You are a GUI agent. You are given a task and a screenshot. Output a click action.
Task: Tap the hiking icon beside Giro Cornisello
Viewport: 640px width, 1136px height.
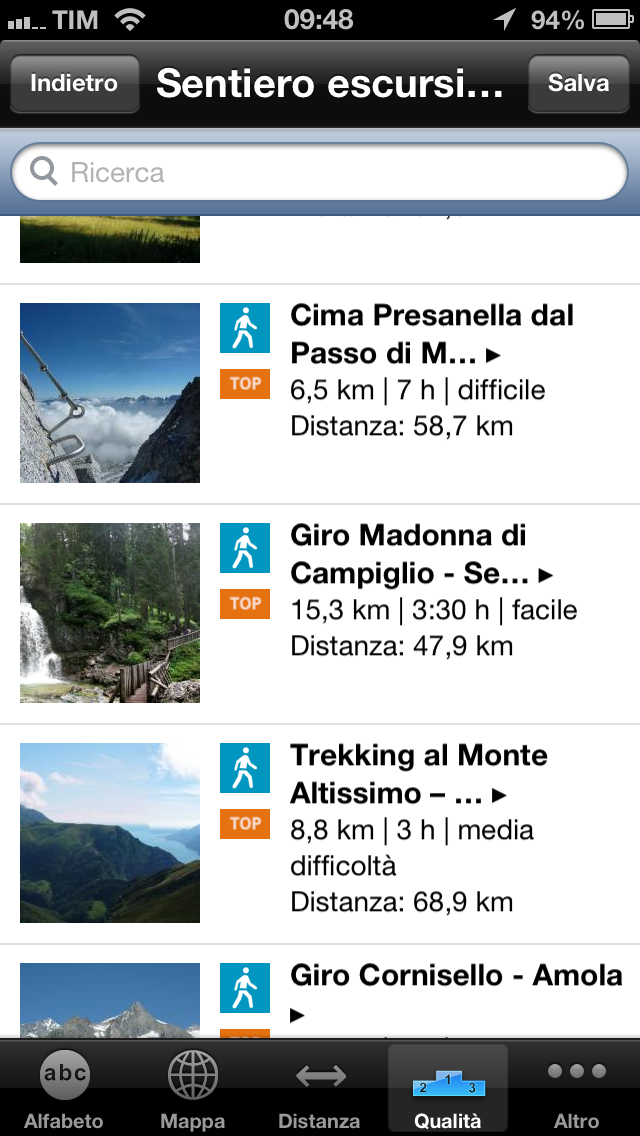click(245, 988)
